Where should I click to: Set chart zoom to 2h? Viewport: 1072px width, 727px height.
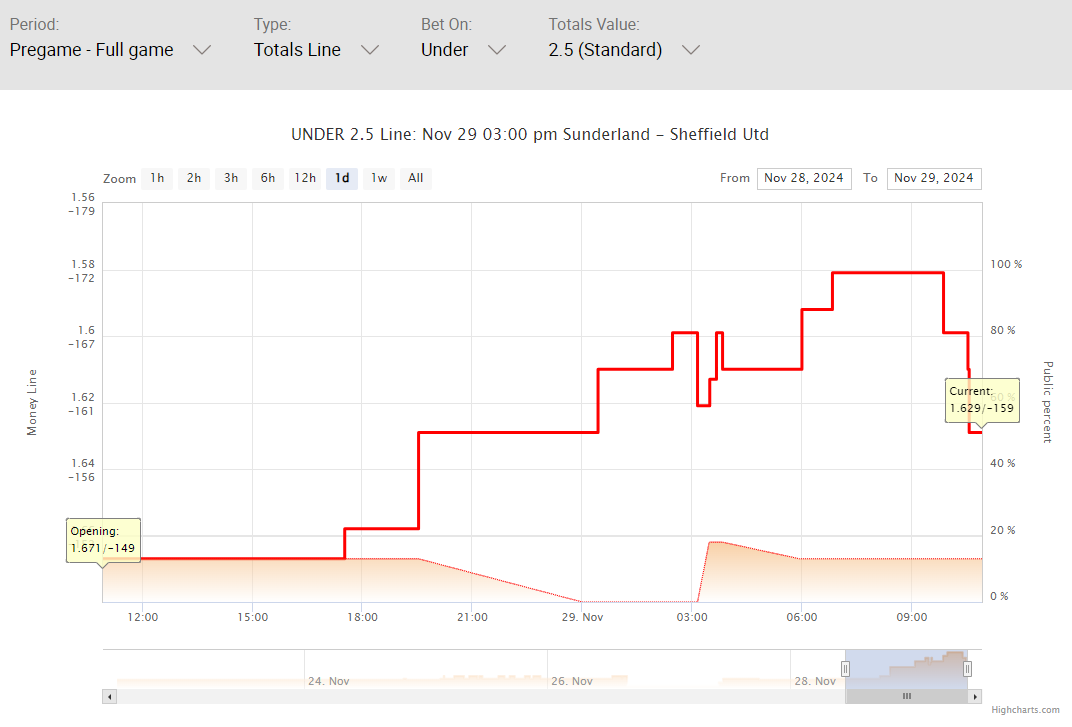(x=194, y=179)
